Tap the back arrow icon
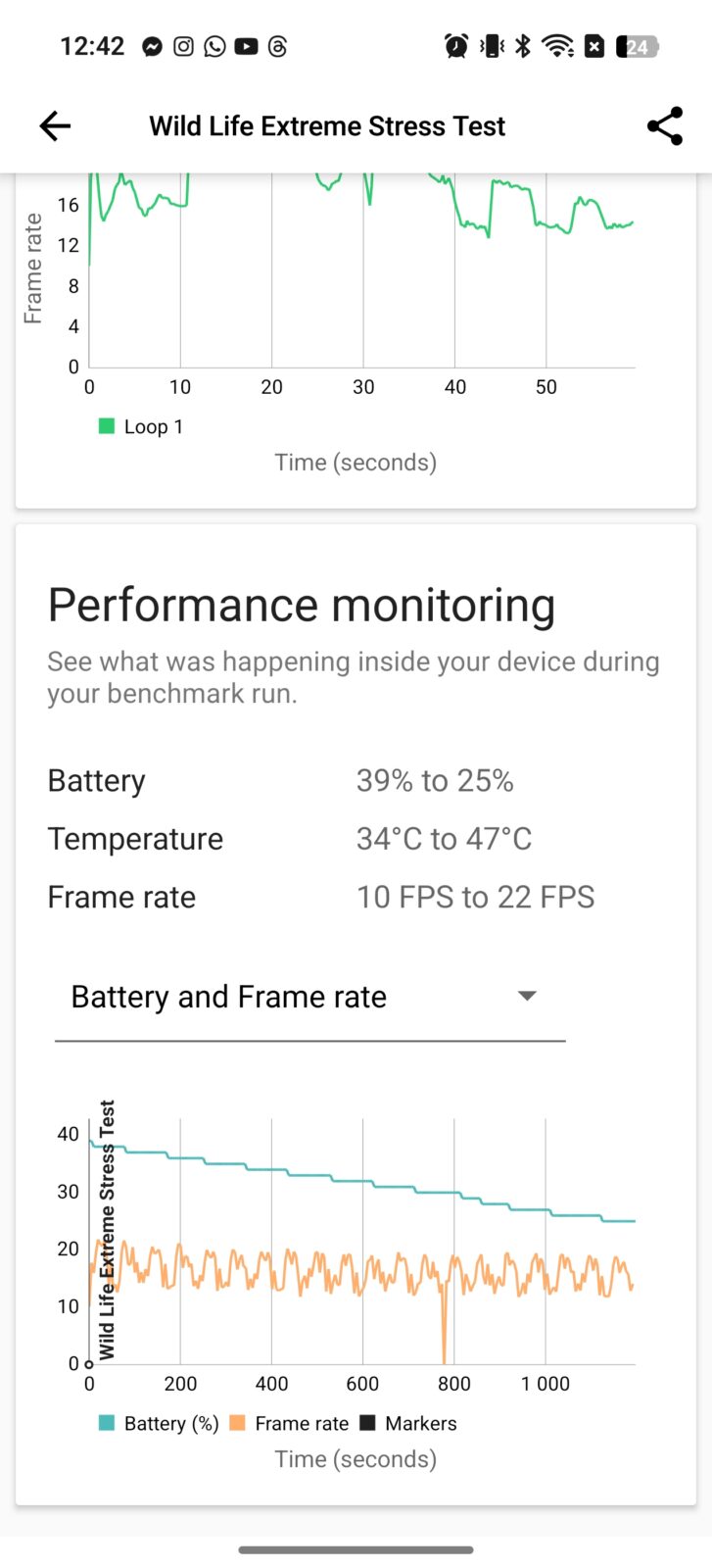Image resolution: width=712 pixels, height=1568 pixels. (x=55, y=125)
